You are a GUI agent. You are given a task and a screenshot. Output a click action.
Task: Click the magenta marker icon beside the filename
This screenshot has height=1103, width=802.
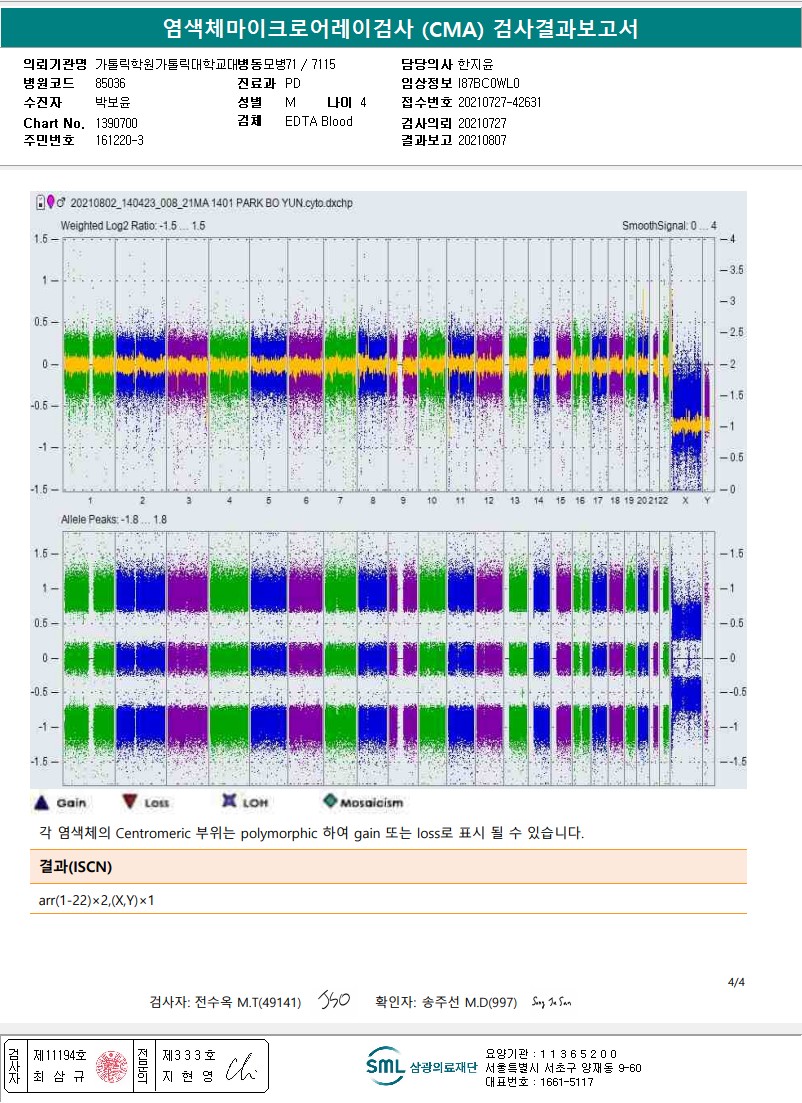tap(51, 202)
